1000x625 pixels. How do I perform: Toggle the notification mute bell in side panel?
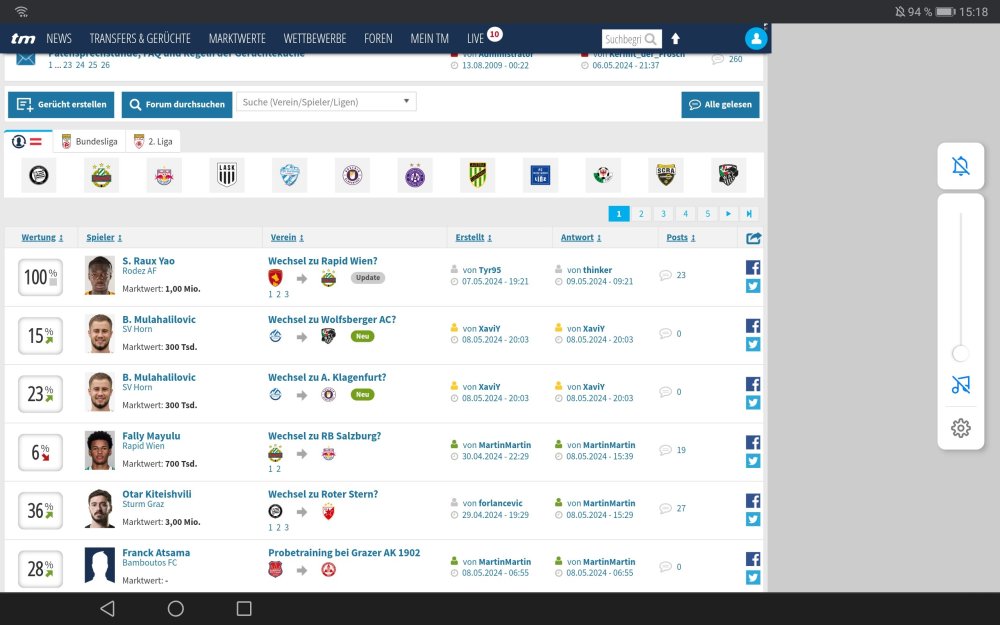tap(960, 166)
